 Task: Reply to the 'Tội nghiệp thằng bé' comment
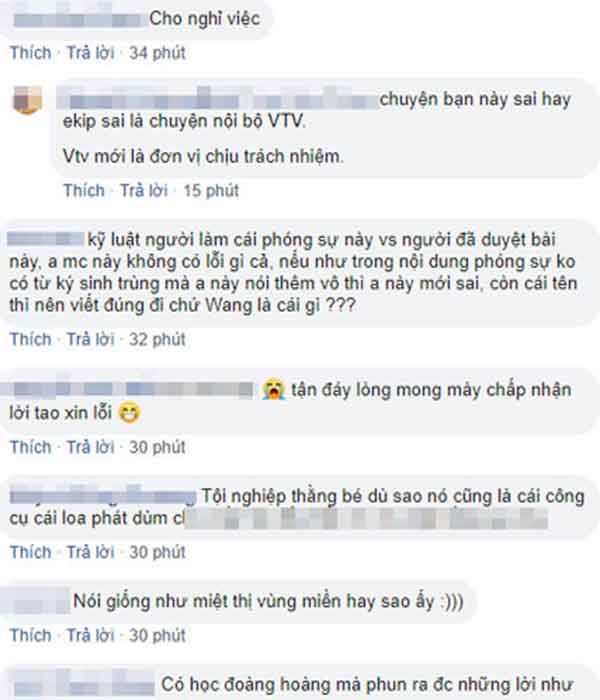click(91, 552)
